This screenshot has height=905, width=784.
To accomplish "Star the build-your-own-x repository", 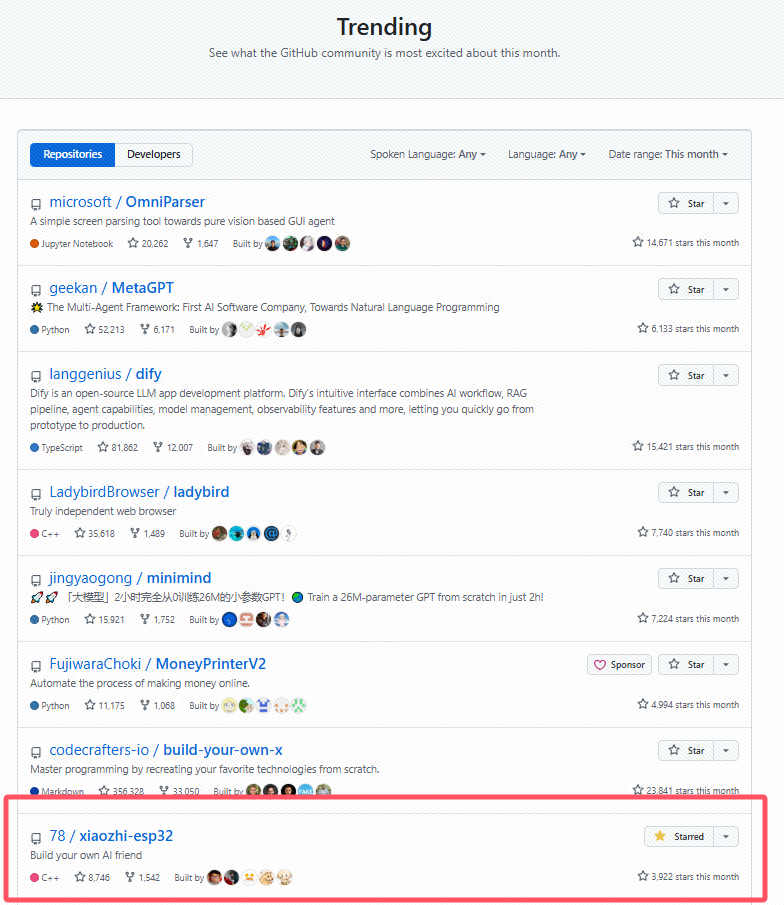I will coord(686,750).
